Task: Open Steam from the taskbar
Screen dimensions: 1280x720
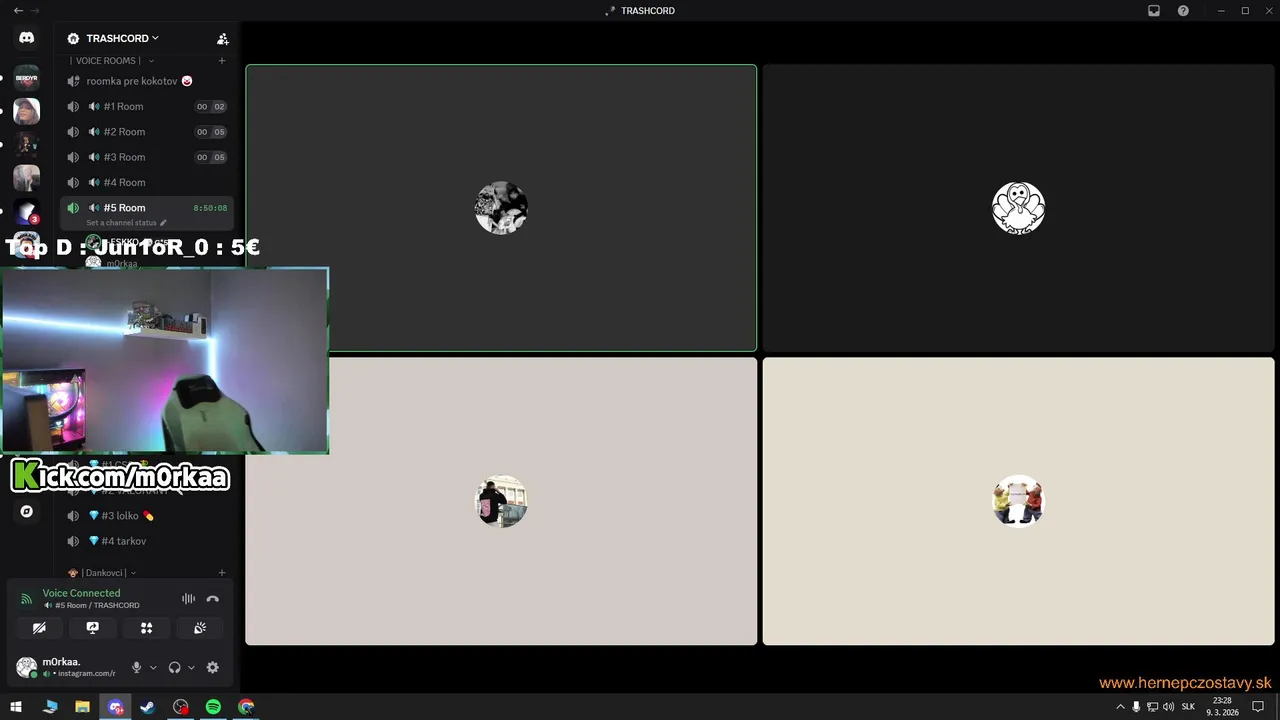Action: (x=148, y=707)
